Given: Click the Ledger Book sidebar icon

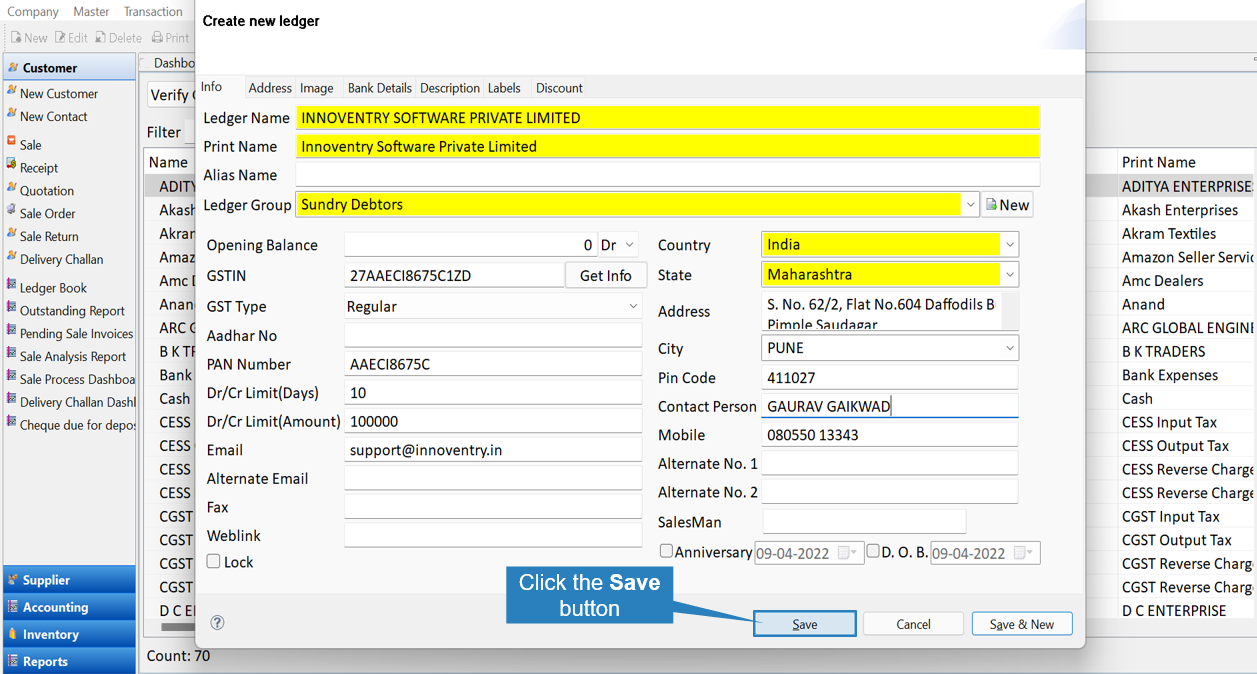Looking at the screenshot, I should [x=11, y=286].
